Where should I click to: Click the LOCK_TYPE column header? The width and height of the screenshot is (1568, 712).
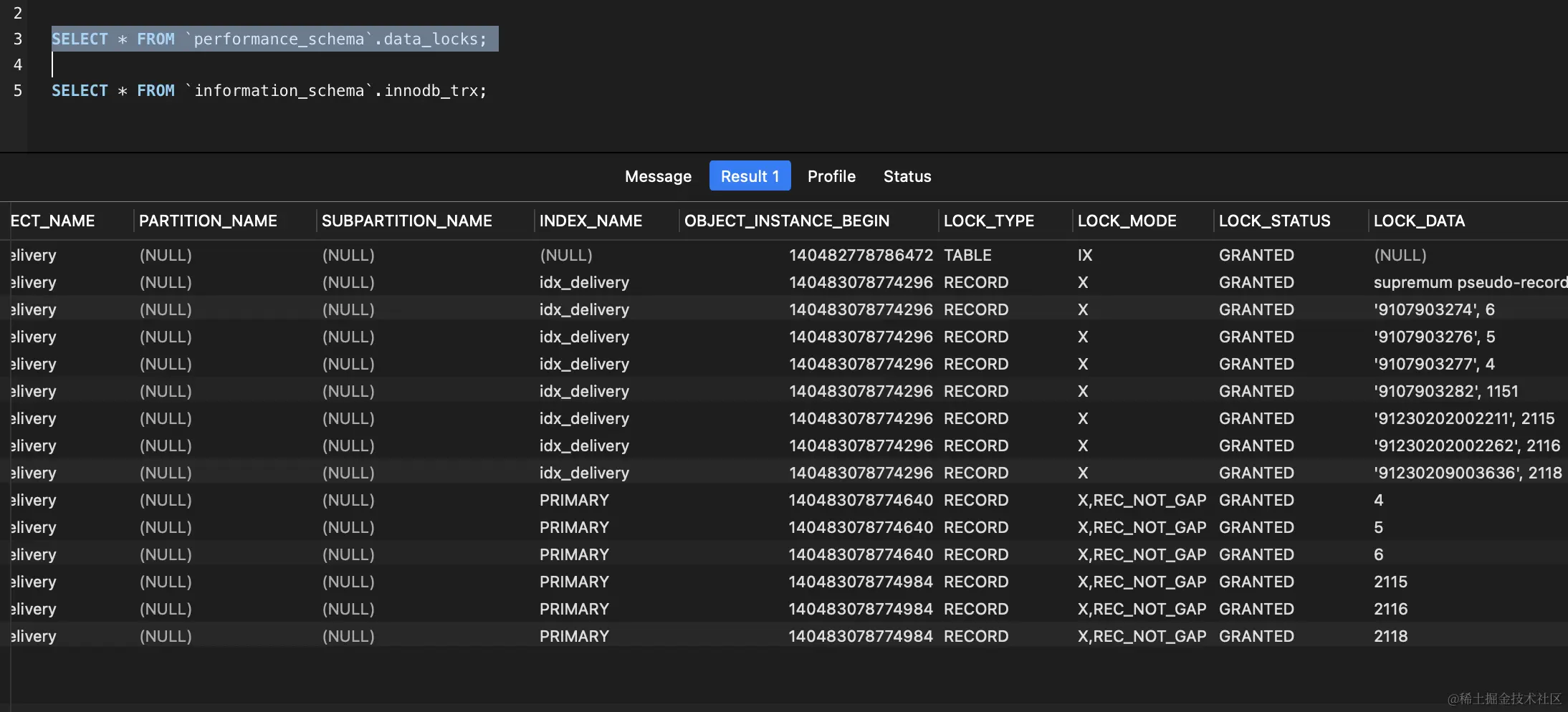pos(988,221)
